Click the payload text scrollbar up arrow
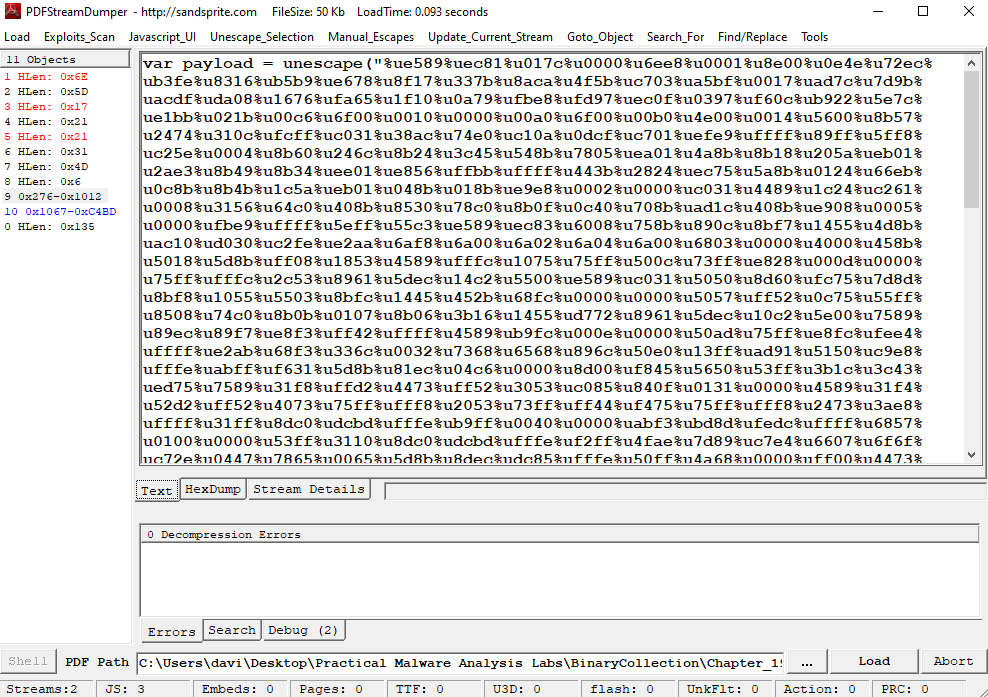This screenshot has height=697, width=988. click(971, 63)
